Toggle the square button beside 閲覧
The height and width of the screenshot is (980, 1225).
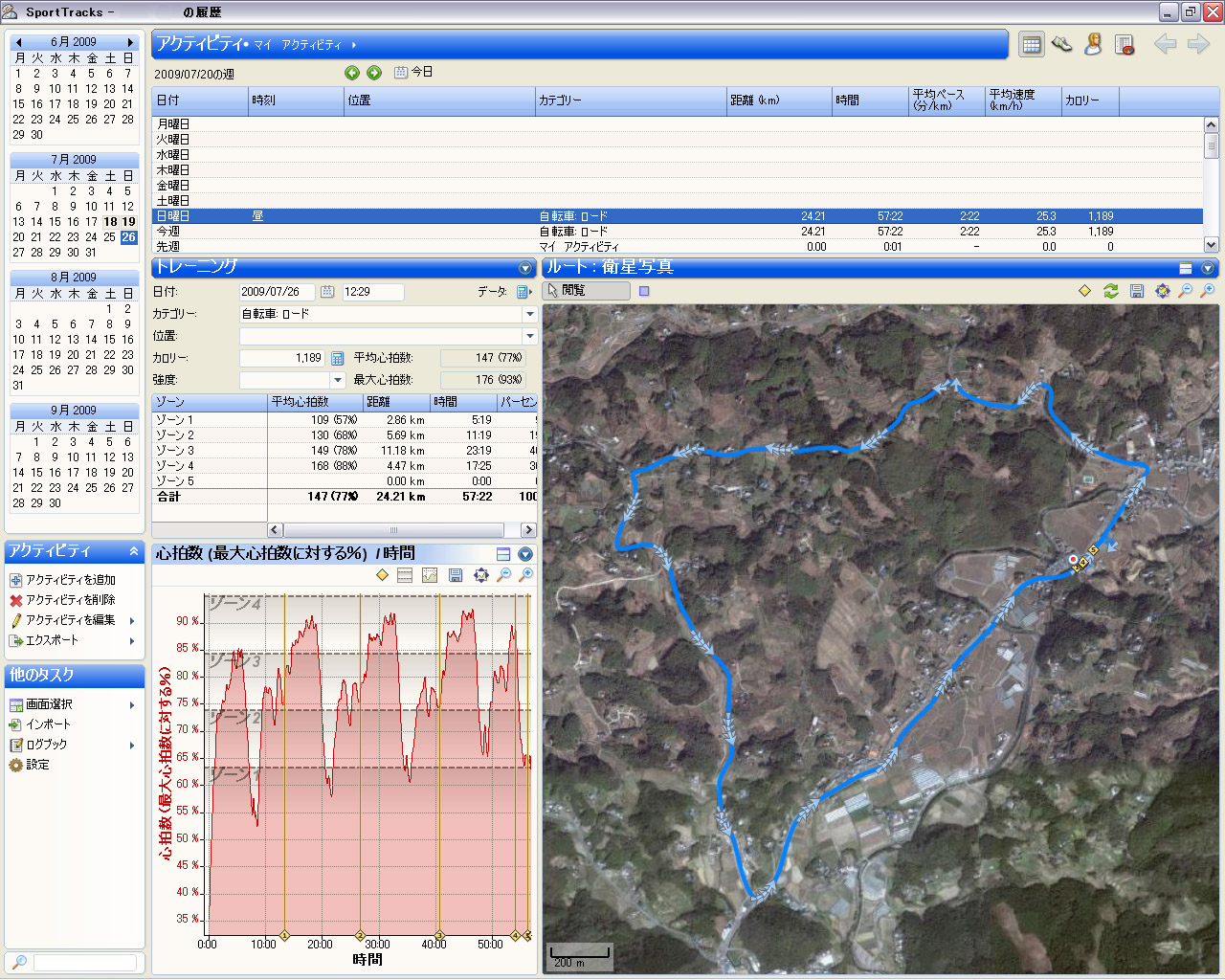[x=644, y=291]
